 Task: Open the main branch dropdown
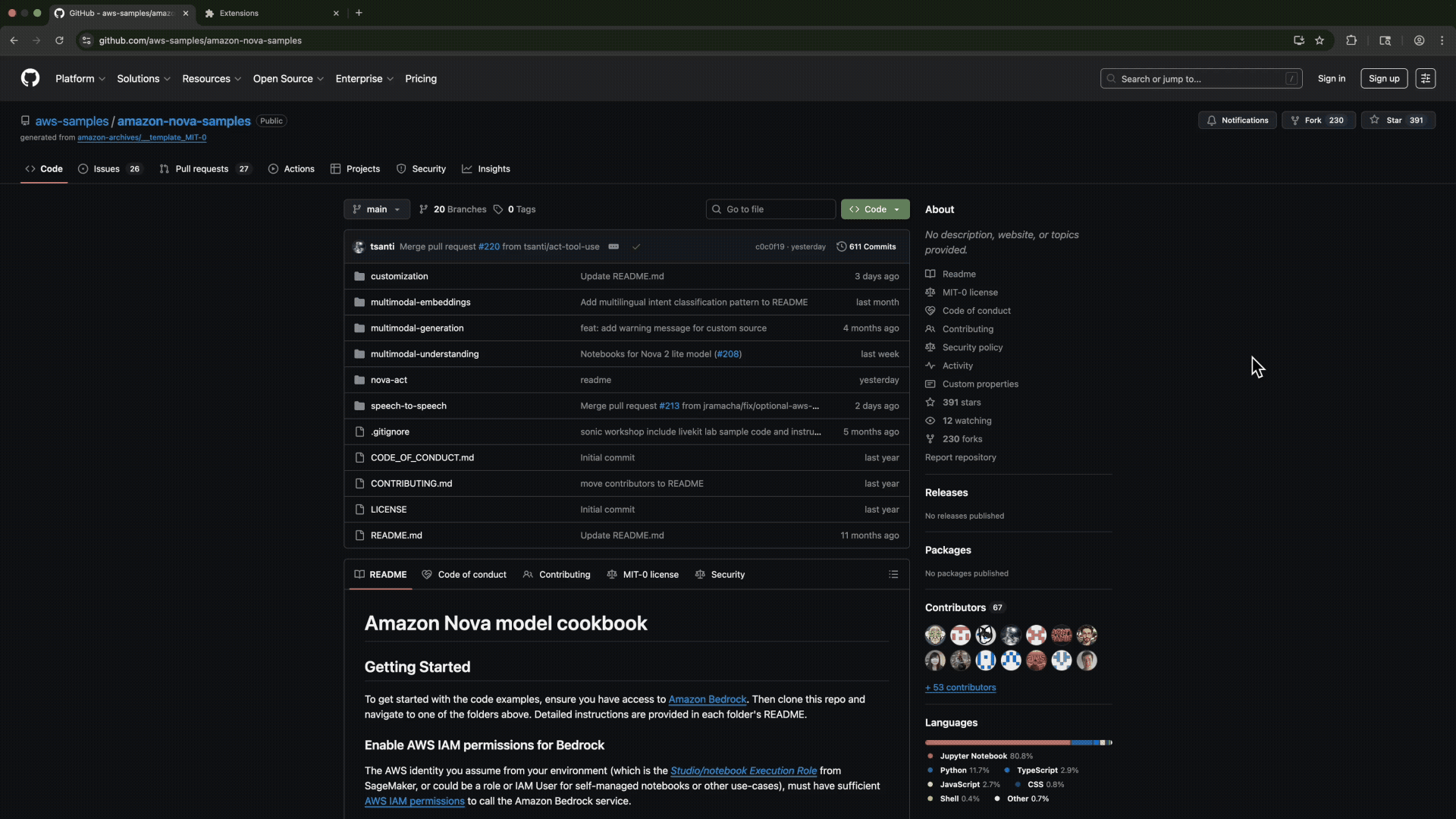[376, 209]
